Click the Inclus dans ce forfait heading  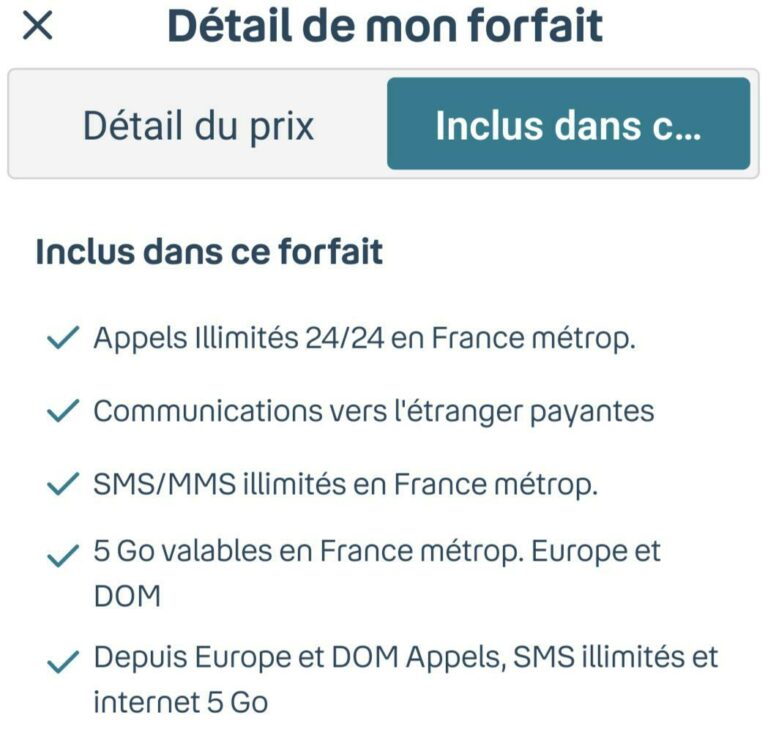point(209,252)
